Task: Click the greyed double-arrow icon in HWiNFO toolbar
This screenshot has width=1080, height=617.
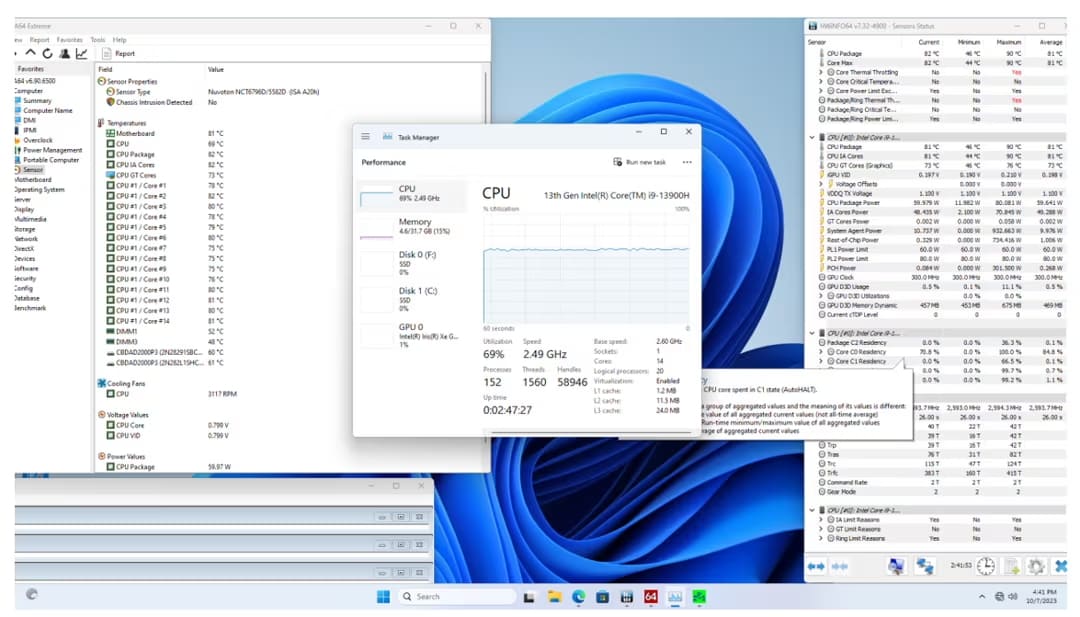Action: (x=840, y=566)
